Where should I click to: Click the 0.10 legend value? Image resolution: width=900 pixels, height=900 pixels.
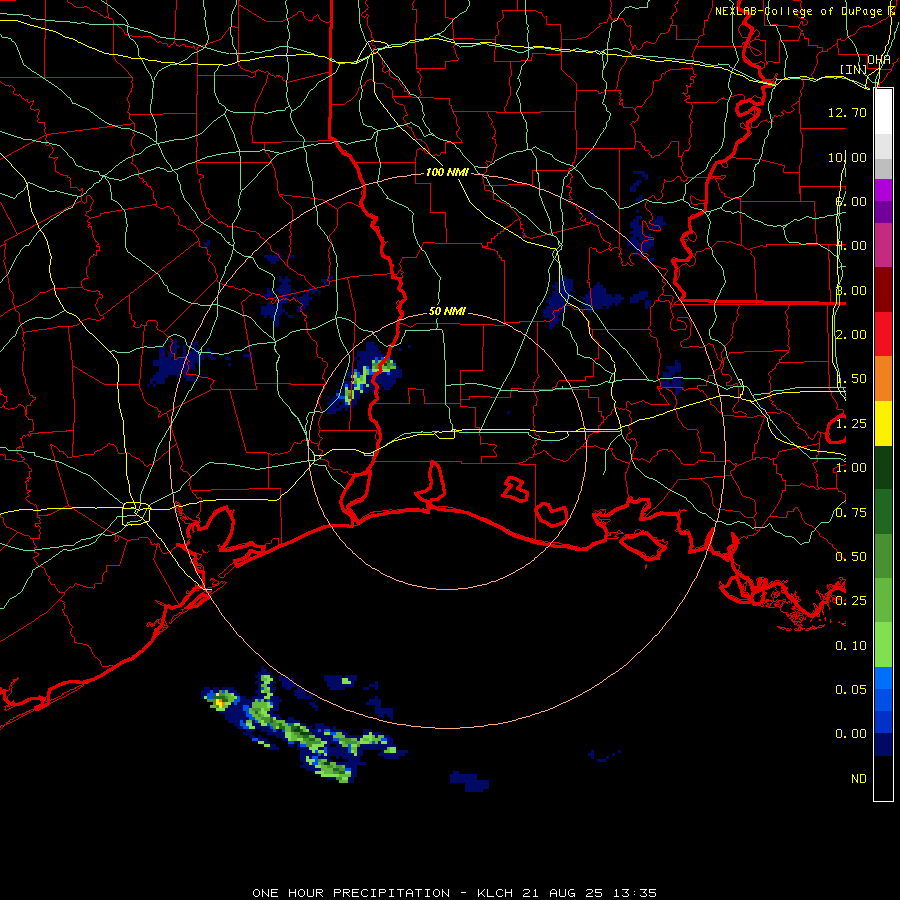click(x=851, y=646)
